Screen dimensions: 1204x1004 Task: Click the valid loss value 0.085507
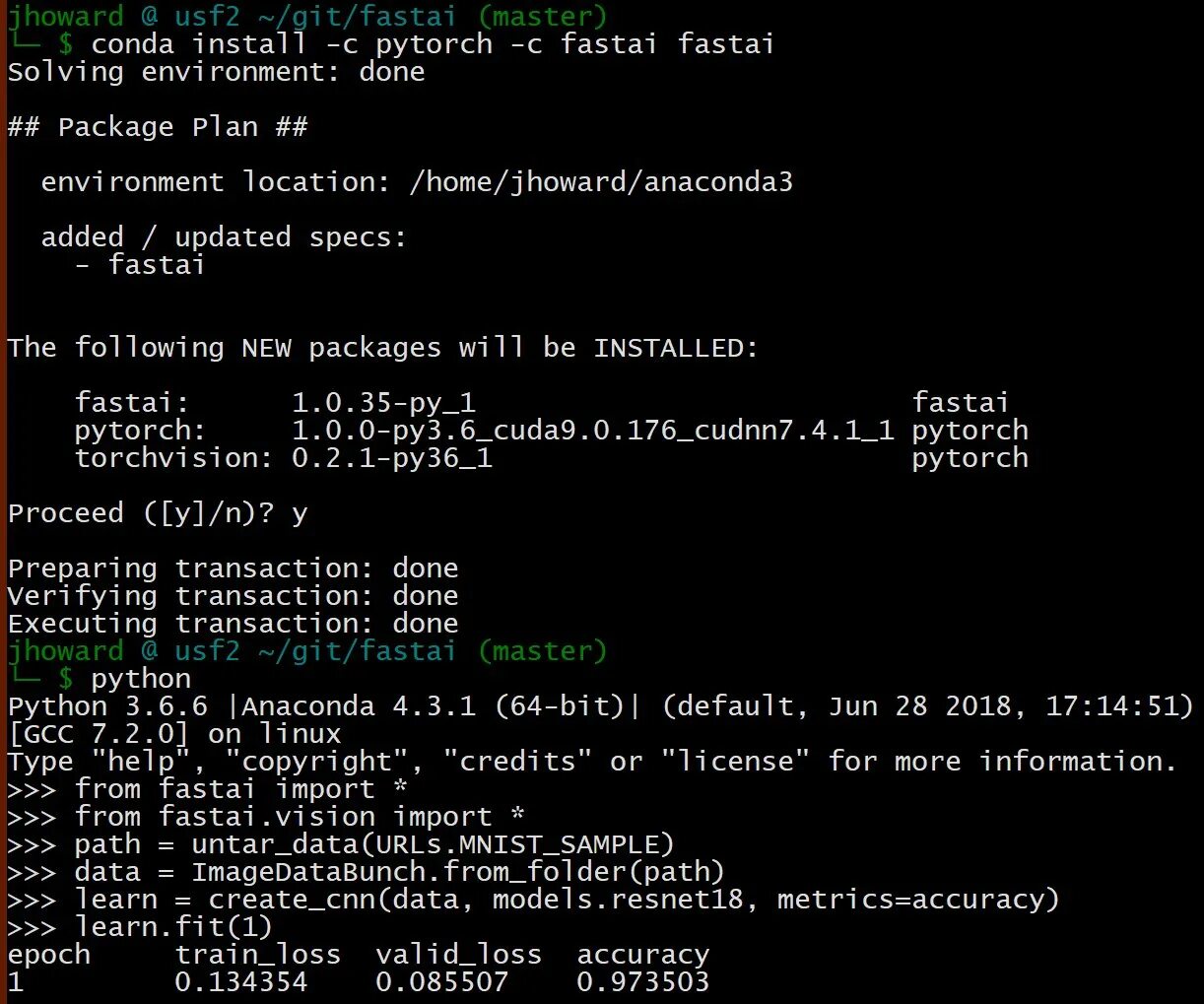tap(442, 982)
